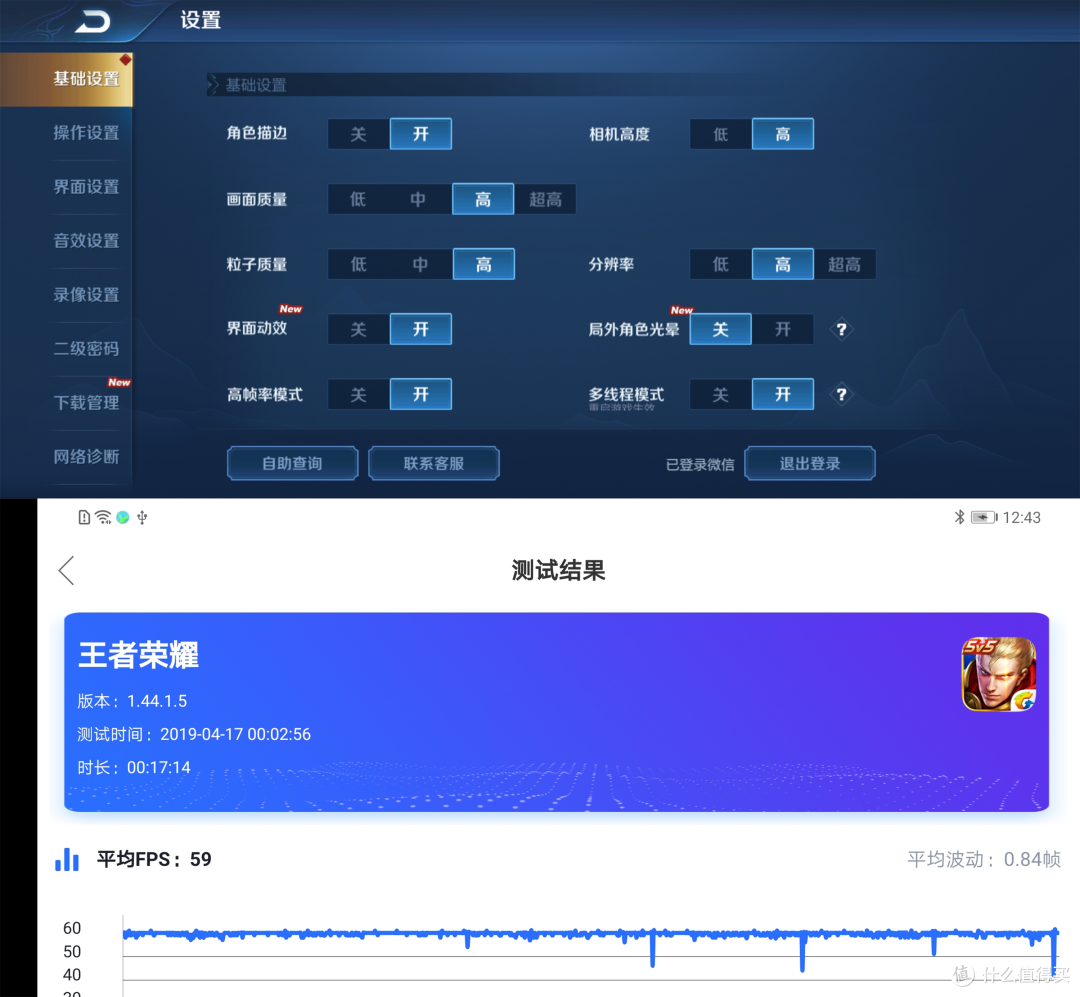Enable 高帧率模式
Screen dimensions: 1080x997
pyautogui.click(x=421, y=394)
